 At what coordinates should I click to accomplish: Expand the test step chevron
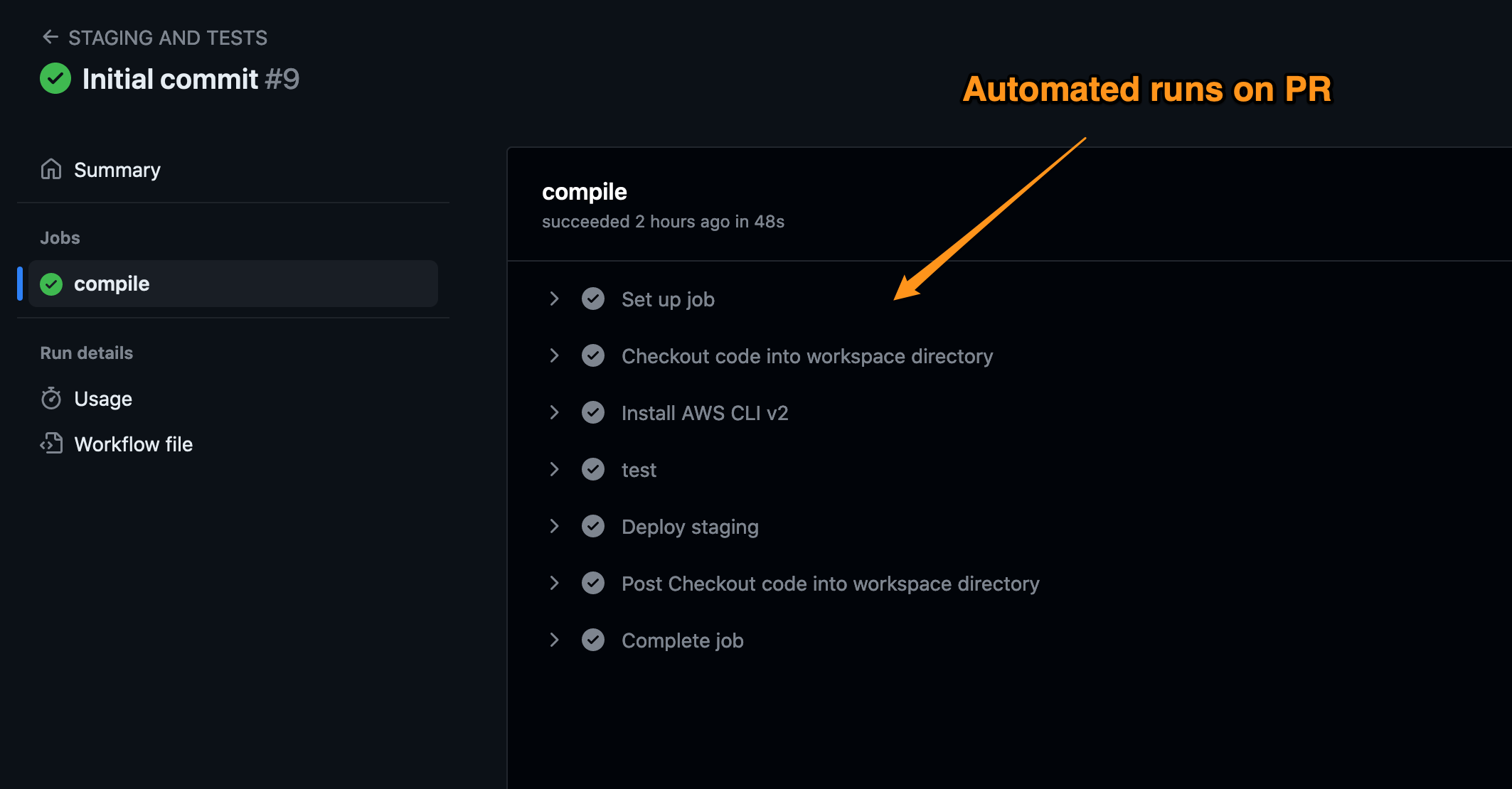click(x=554, y=470)
